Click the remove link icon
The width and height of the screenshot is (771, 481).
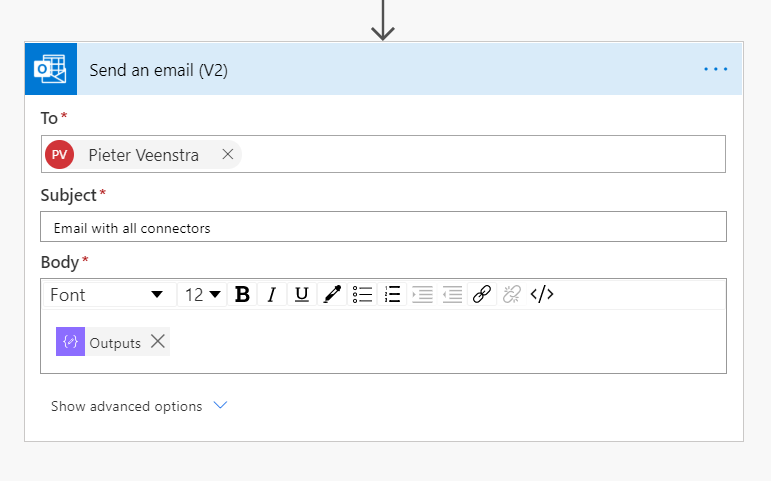tap(512, 295)
